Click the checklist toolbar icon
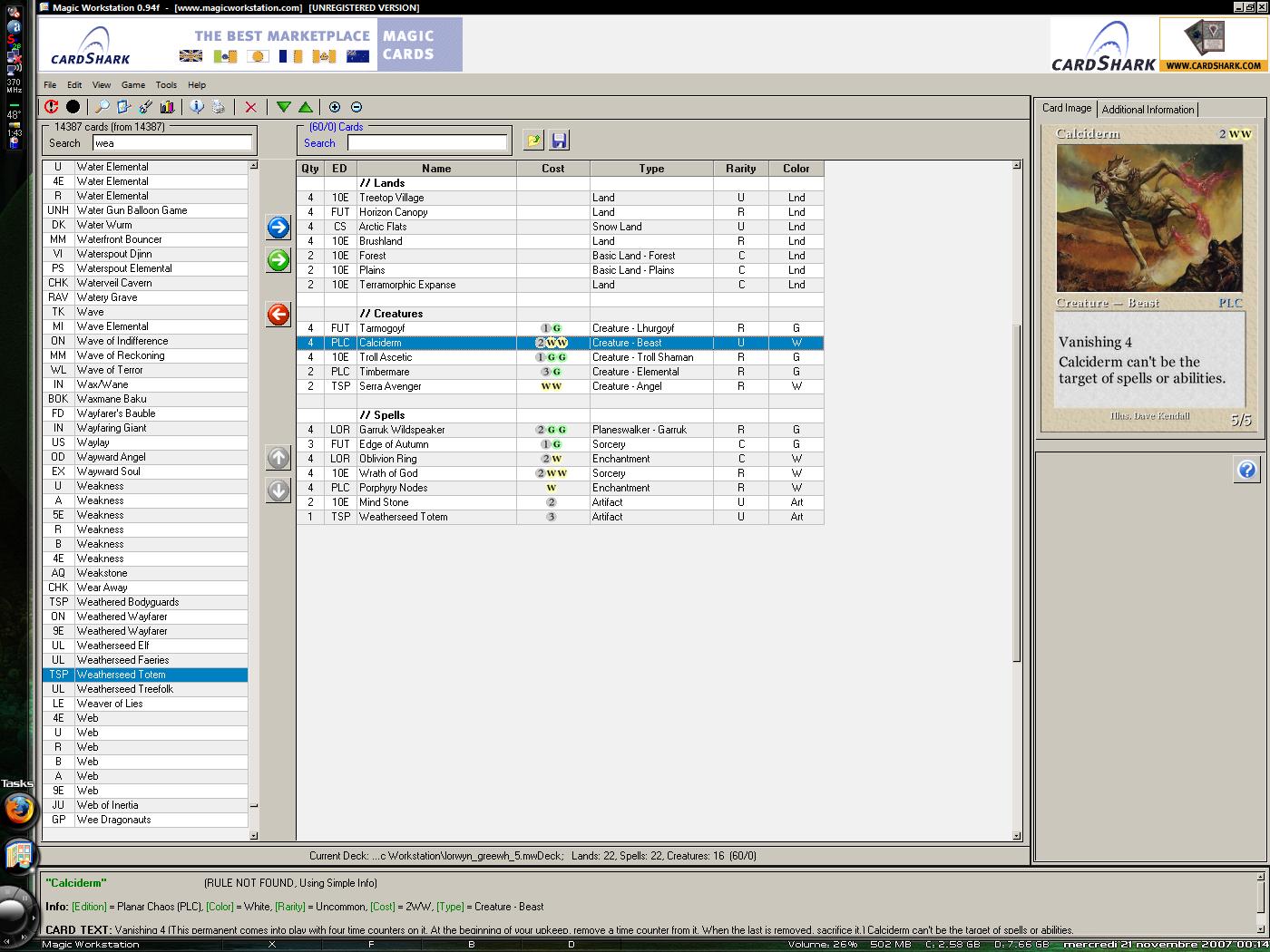Image resolution: width=1270 pixels, height=952 pixels. click(x=124, y=107)
